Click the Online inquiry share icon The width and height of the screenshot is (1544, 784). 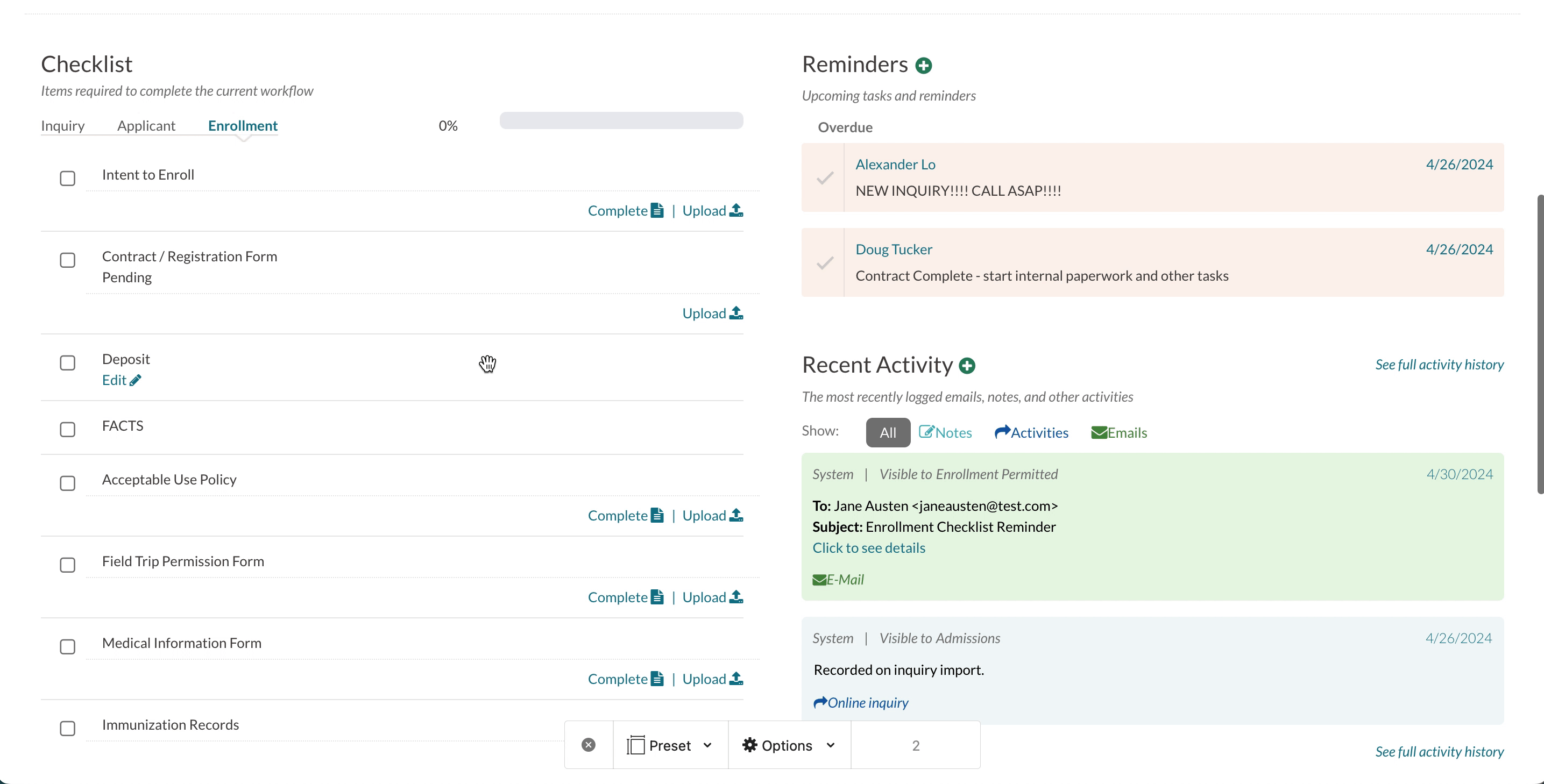(819, 702)
